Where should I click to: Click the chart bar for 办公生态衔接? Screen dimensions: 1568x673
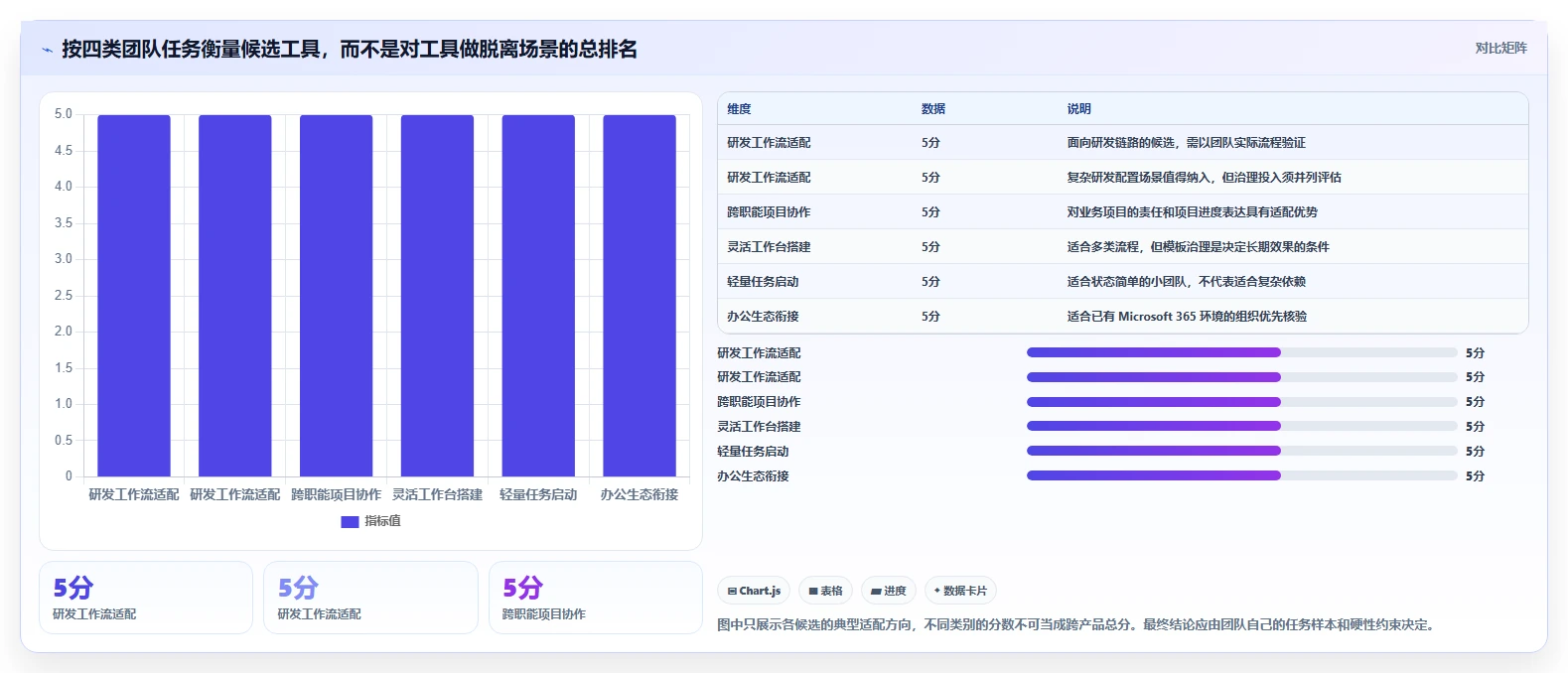(640, 296)
